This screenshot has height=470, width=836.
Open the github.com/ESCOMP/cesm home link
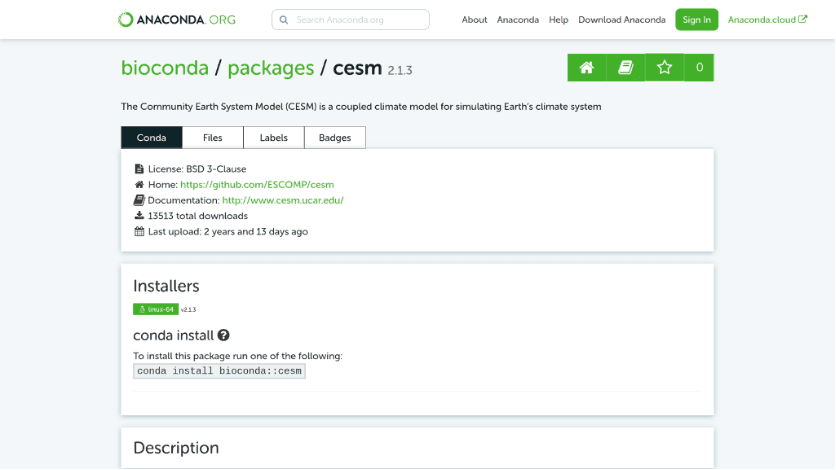pyautogui.click(x=257, y=184)
